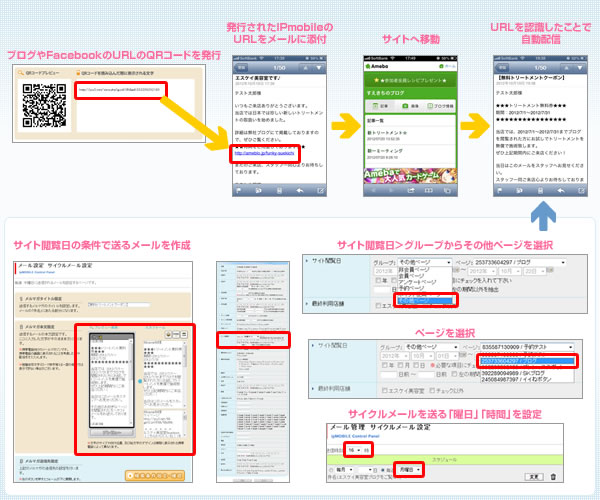
Task: Tap the up arrow in coupon mail header
Action: [566, 68]
